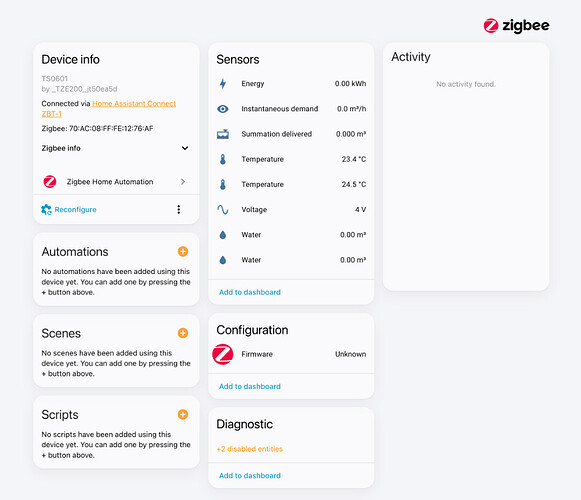Click the Voltage sine wave icon
The height and width of the screenshot is (500, 581).
pos(223,210)
